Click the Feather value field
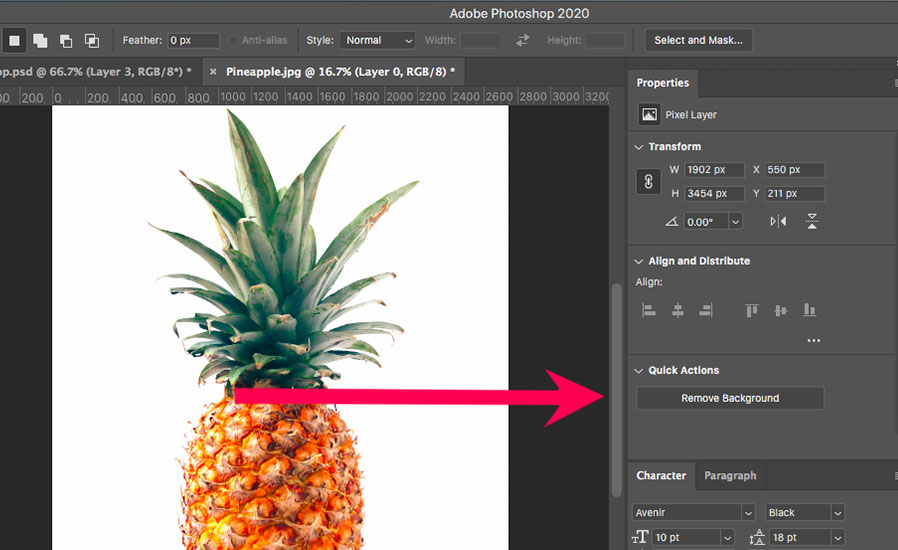The height and width of the screenshot is (550, 898). [x=194, y=40]
